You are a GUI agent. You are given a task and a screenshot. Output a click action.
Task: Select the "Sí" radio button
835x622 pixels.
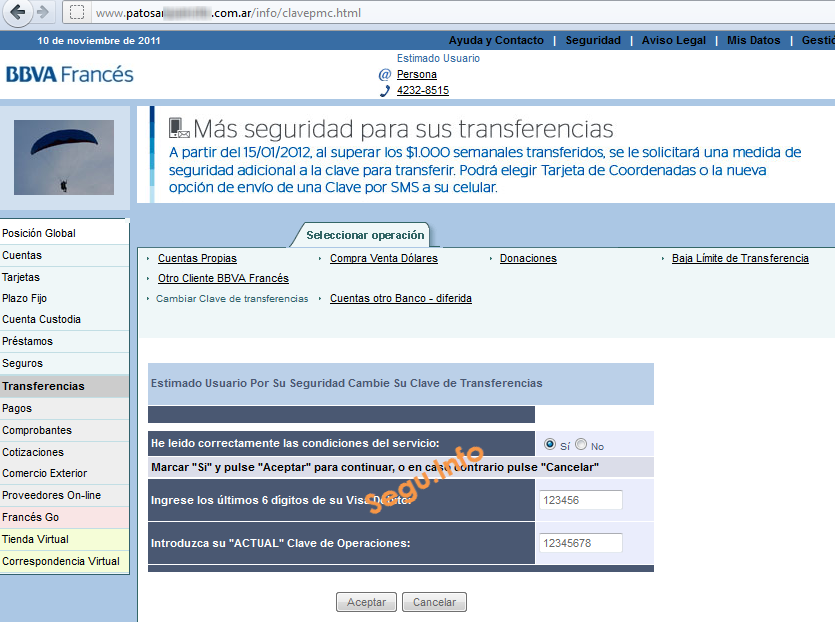(550, 444)
